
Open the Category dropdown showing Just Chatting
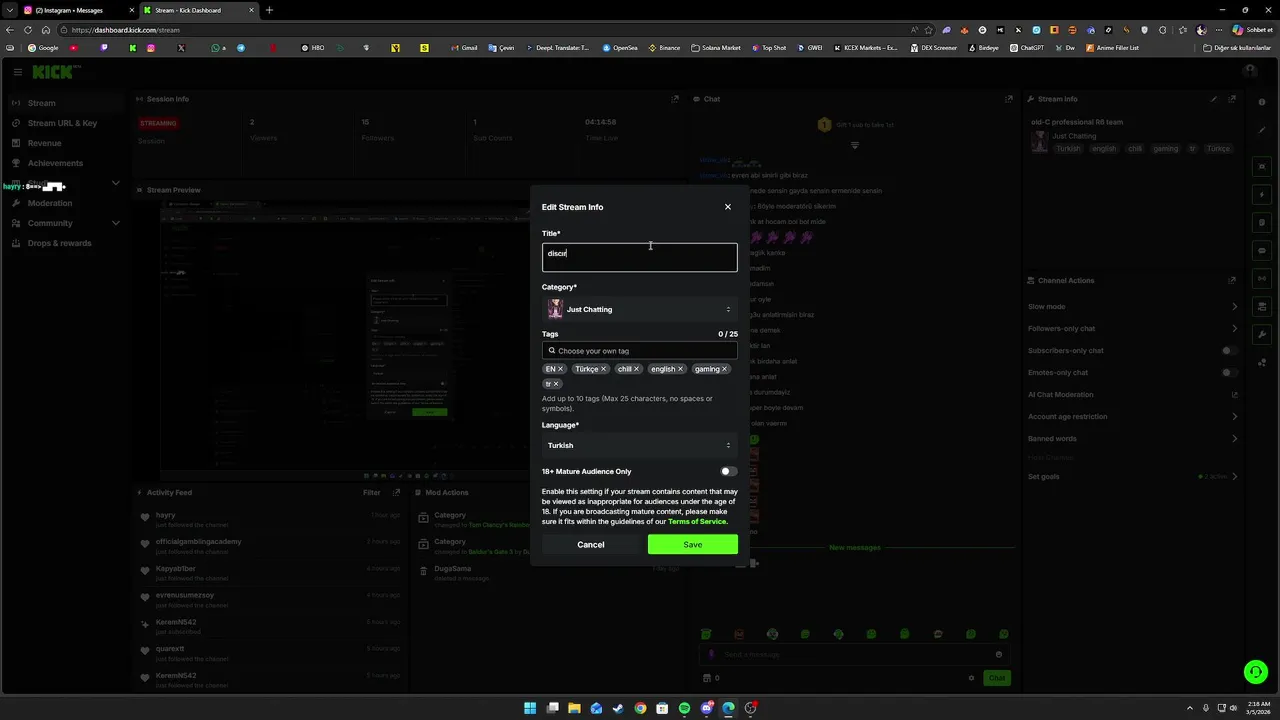(639, 309)
